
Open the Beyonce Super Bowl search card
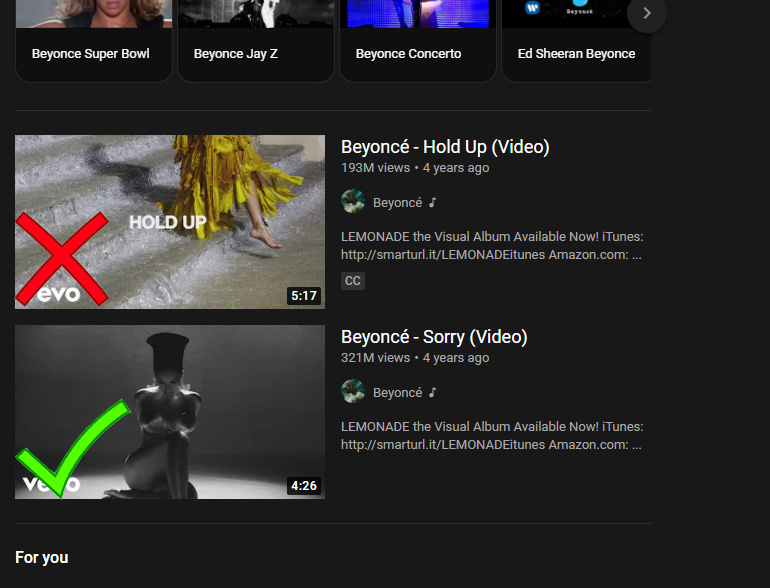point(91,53)
